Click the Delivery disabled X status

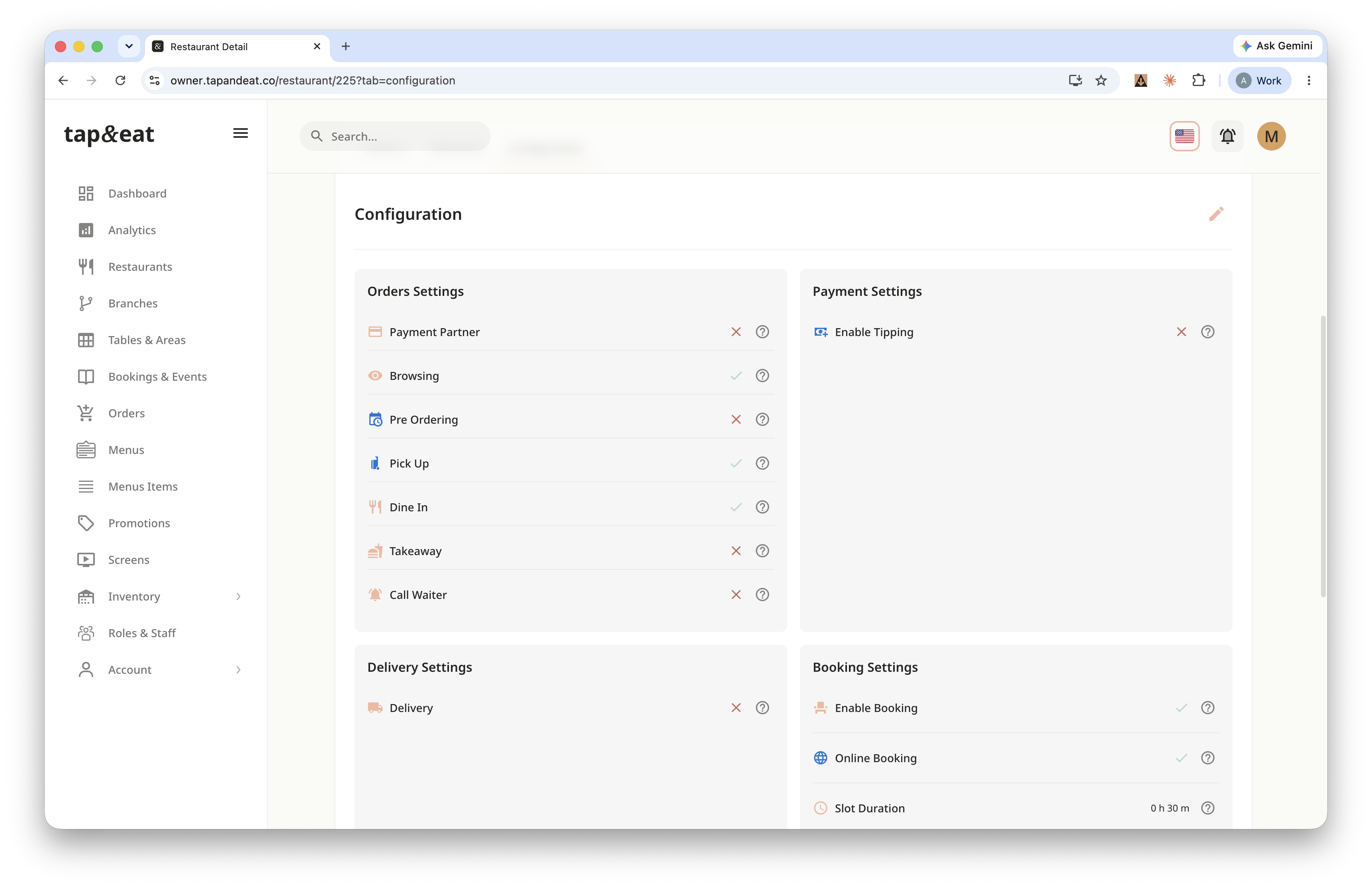coord(736,708)
